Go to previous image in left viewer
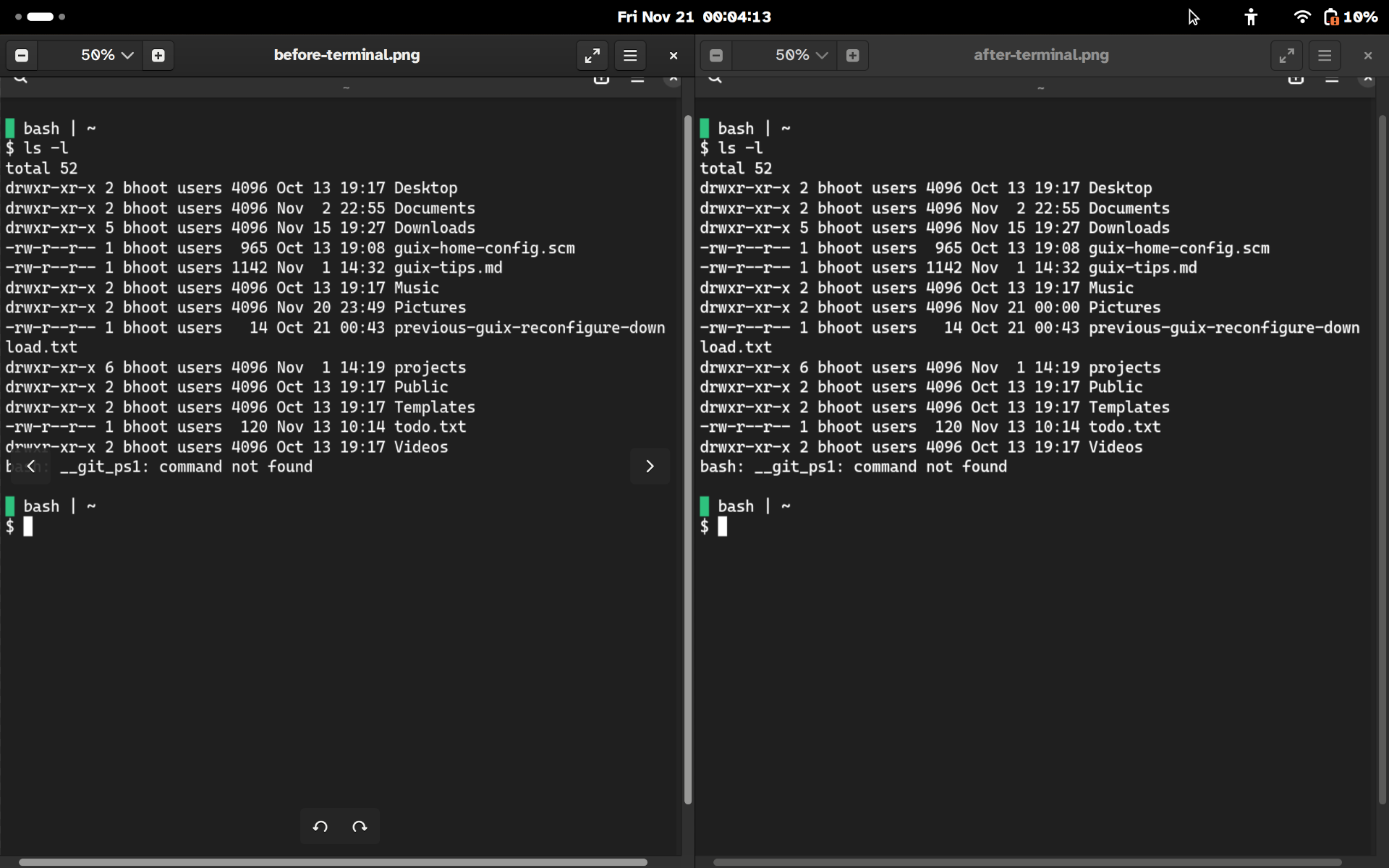The image size is (1389, 868). [x=30, y=466]
